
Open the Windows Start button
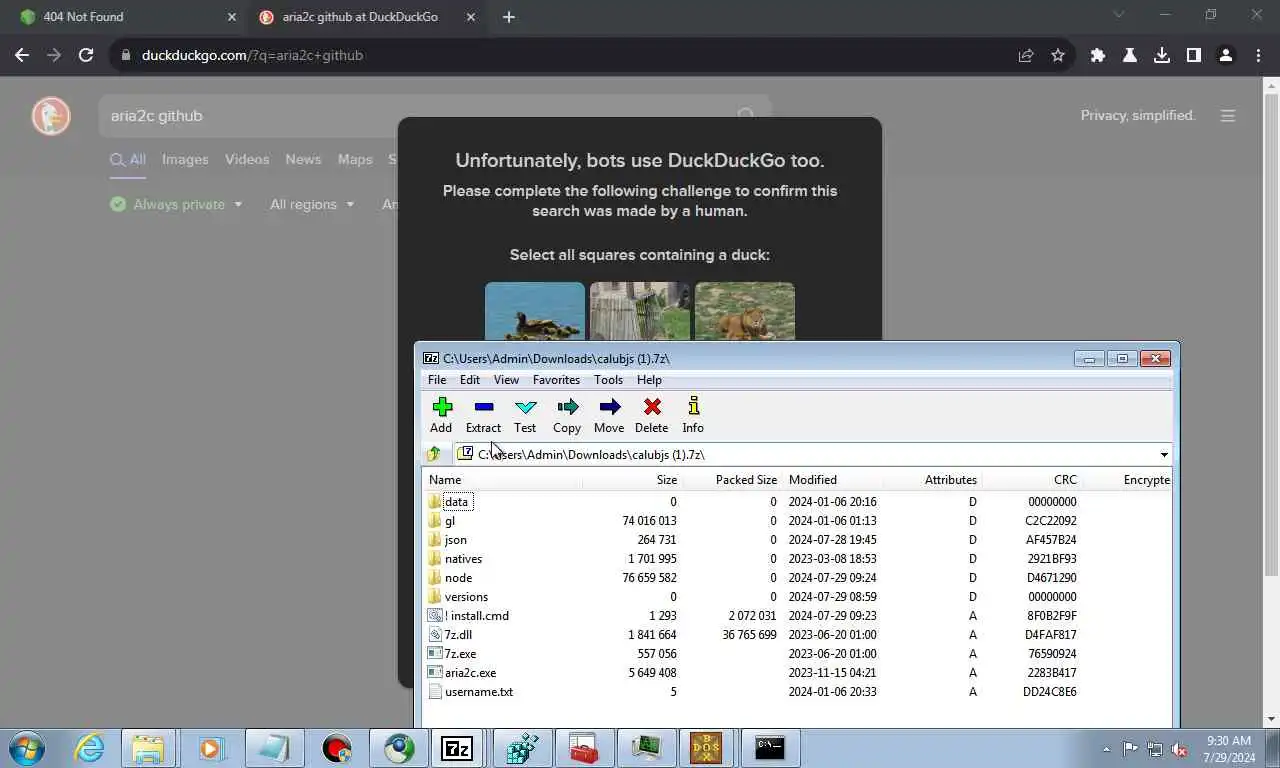pyautogui.click(x=27, y=748)
